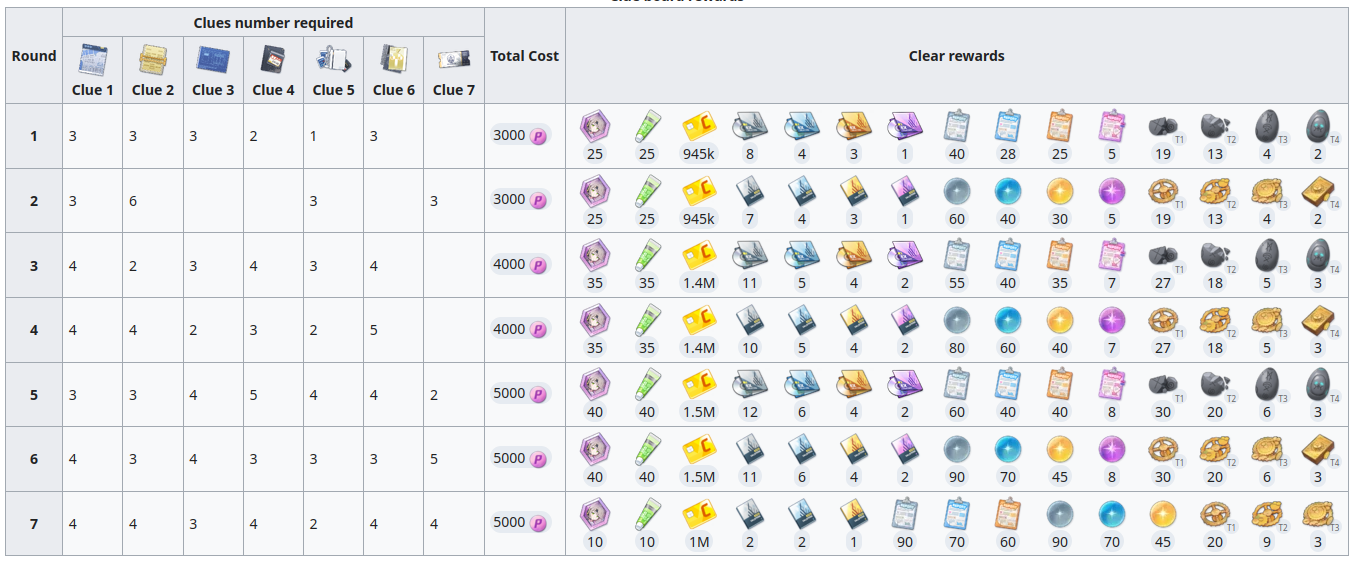The height and width of the screenshot is (563, 1356).
Task: Click the Clue 3 blue card icon
Action: [x=213, y=60]
